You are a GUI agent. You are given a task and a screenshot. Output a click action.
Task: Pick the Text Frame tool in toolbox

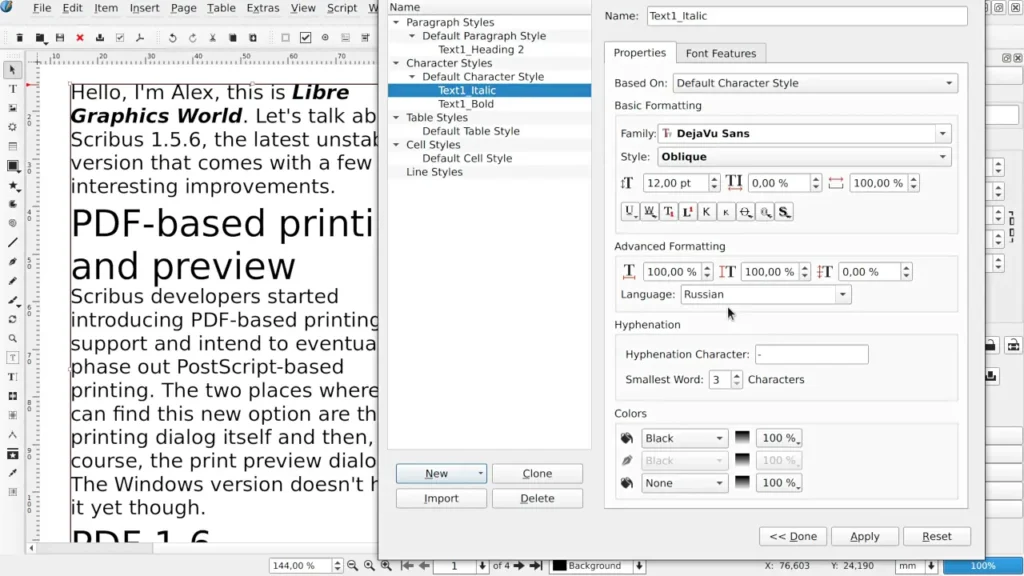12,89
